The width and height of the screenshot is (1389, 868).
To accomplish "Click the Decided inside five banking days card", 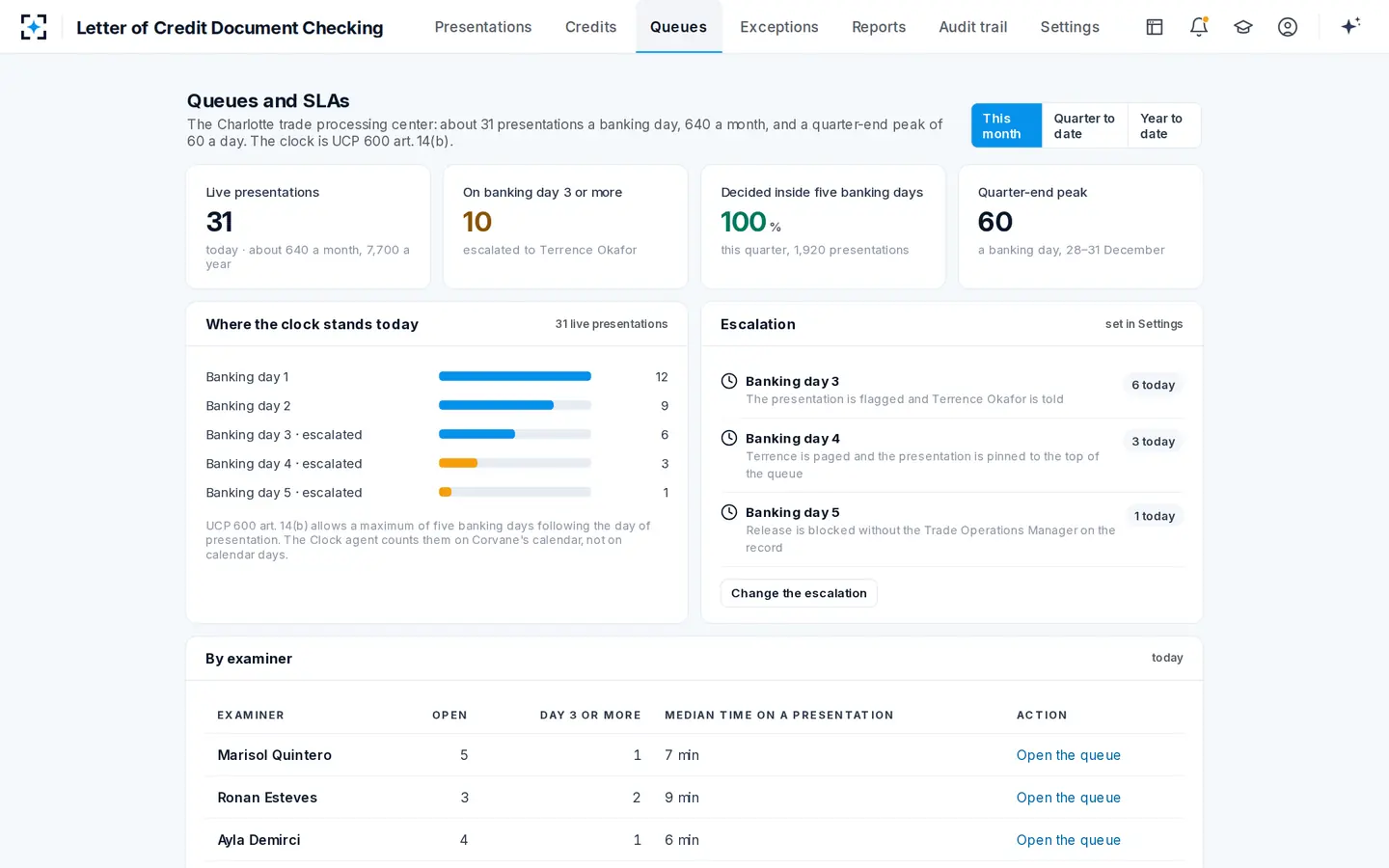I will click(x=823, y=227).
